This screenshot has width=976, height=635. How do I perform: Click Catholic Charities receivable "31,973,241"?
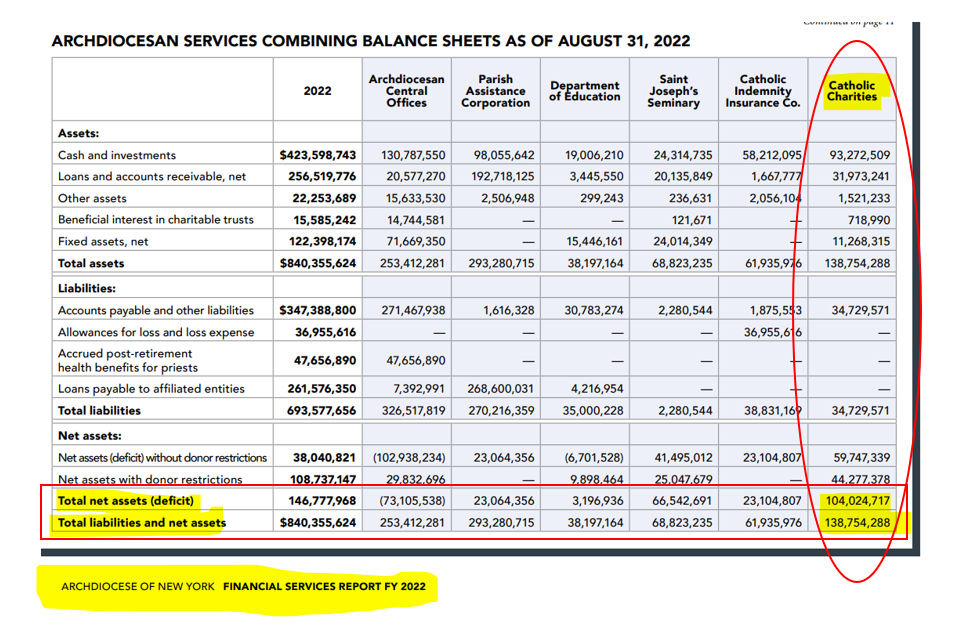tap(861, 176)
